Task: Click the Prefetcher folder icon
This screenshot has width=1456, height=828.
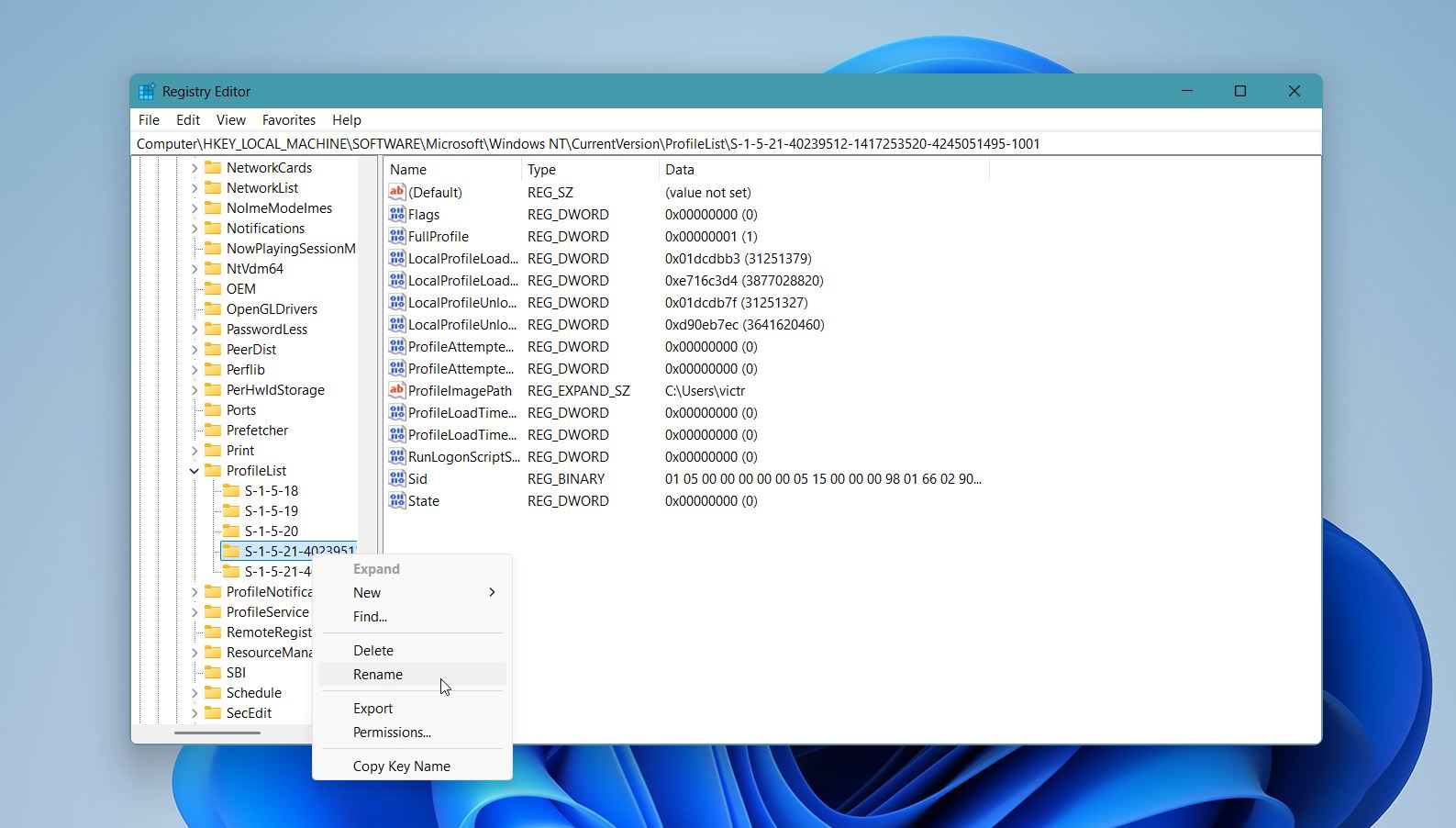Action: (213, 430)
